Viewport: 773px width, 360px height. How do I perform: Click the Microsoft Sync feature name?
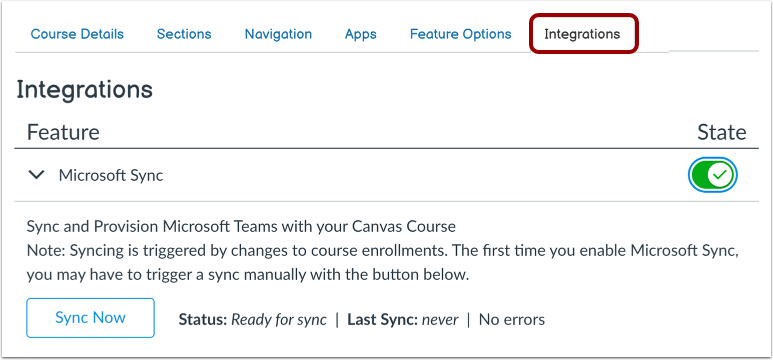tap(111, 175)
